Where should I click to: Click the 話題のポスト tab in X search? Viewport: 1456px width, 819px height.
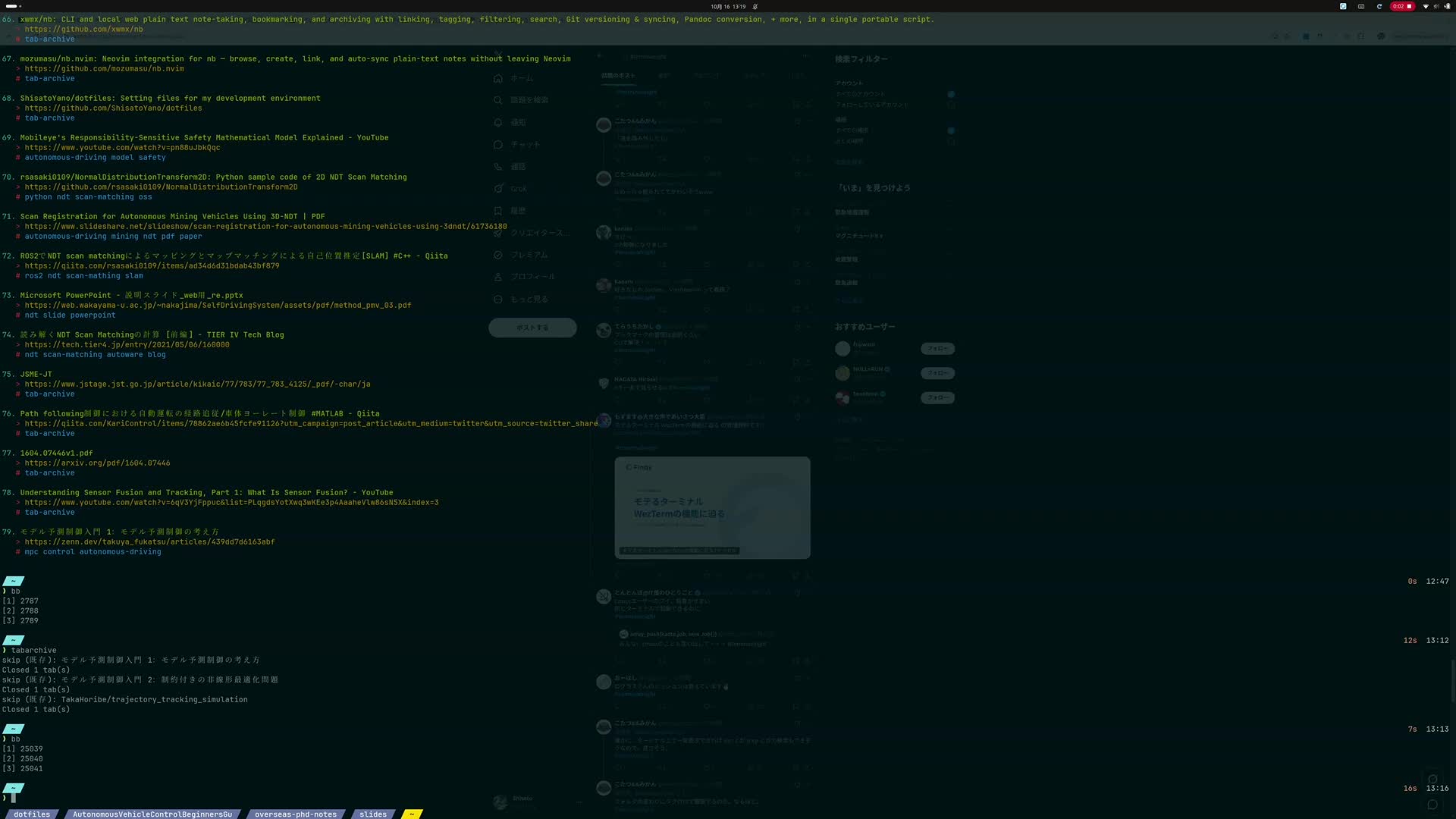(x=618, y=76)
